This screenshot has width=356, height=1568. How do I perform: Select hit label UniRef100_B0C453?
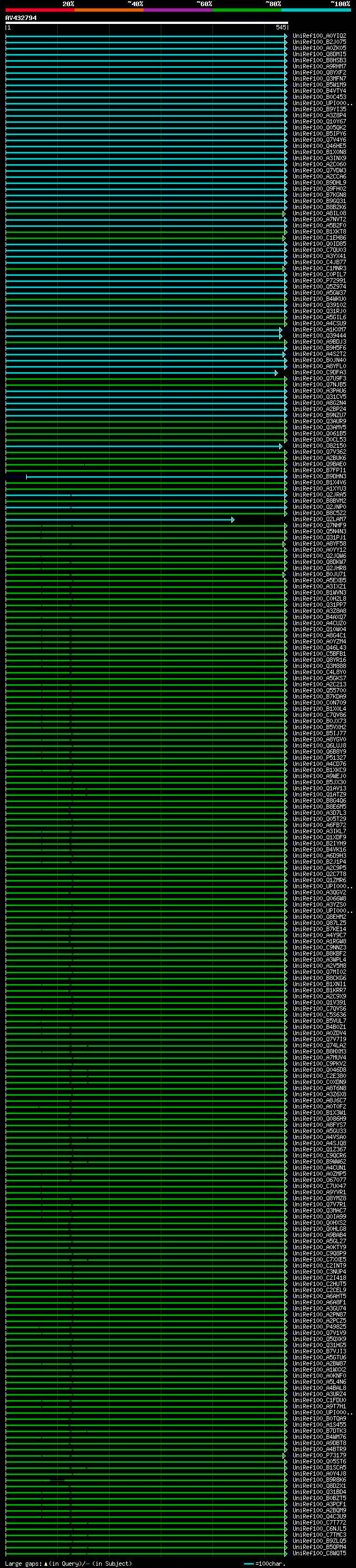(319, 97)
